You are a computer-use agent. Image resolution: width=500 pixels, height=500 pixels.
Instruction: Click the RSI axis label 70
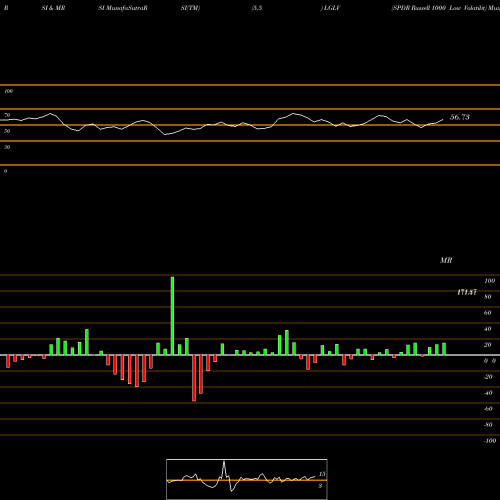click(x=7, y=115)
